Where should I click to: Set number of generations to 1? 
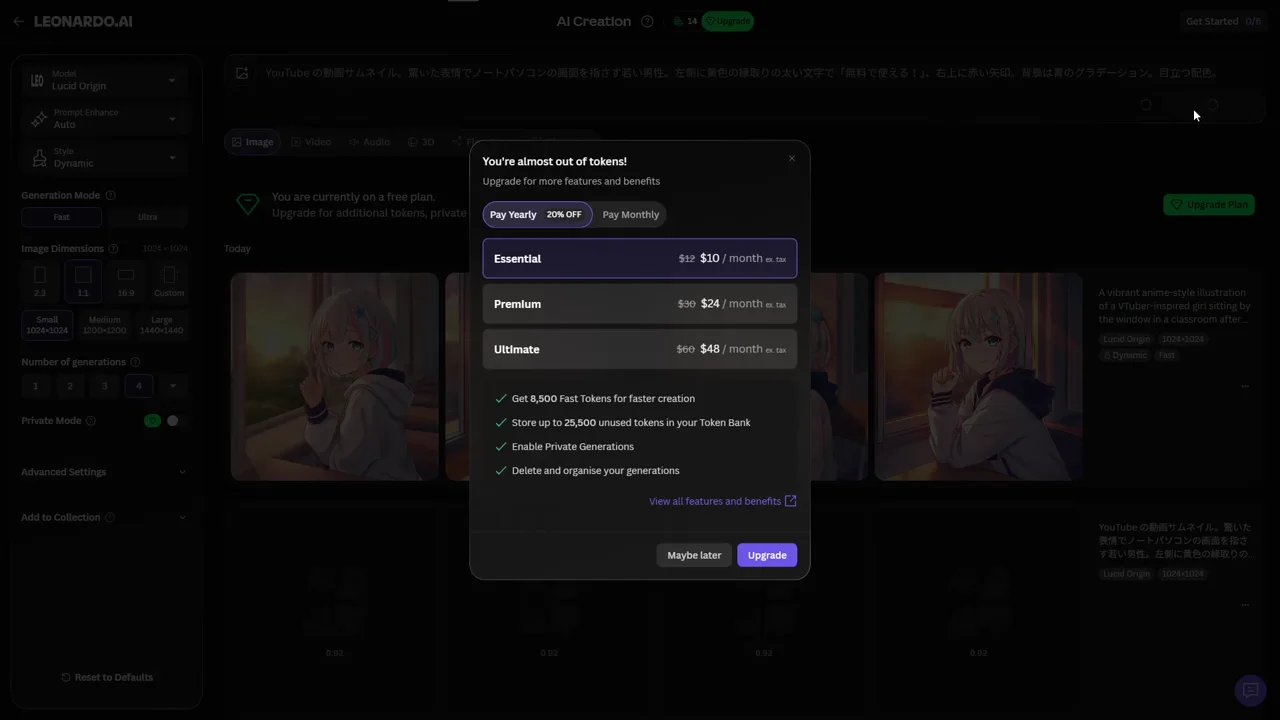[36, 386]
